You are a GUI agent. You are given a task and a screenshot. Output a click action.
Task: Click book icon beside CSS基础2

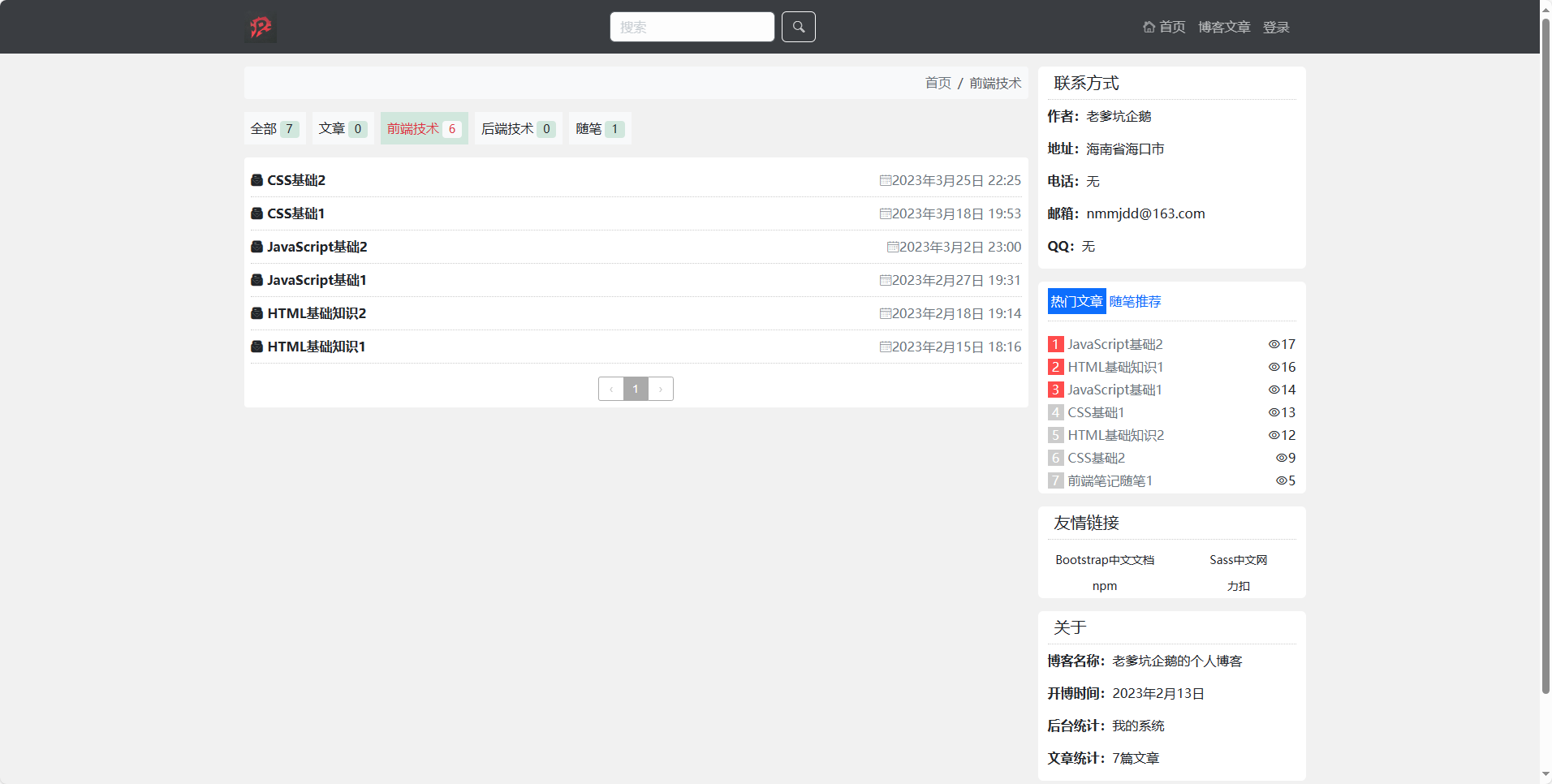pyautogui.click(x=257, y=180)
